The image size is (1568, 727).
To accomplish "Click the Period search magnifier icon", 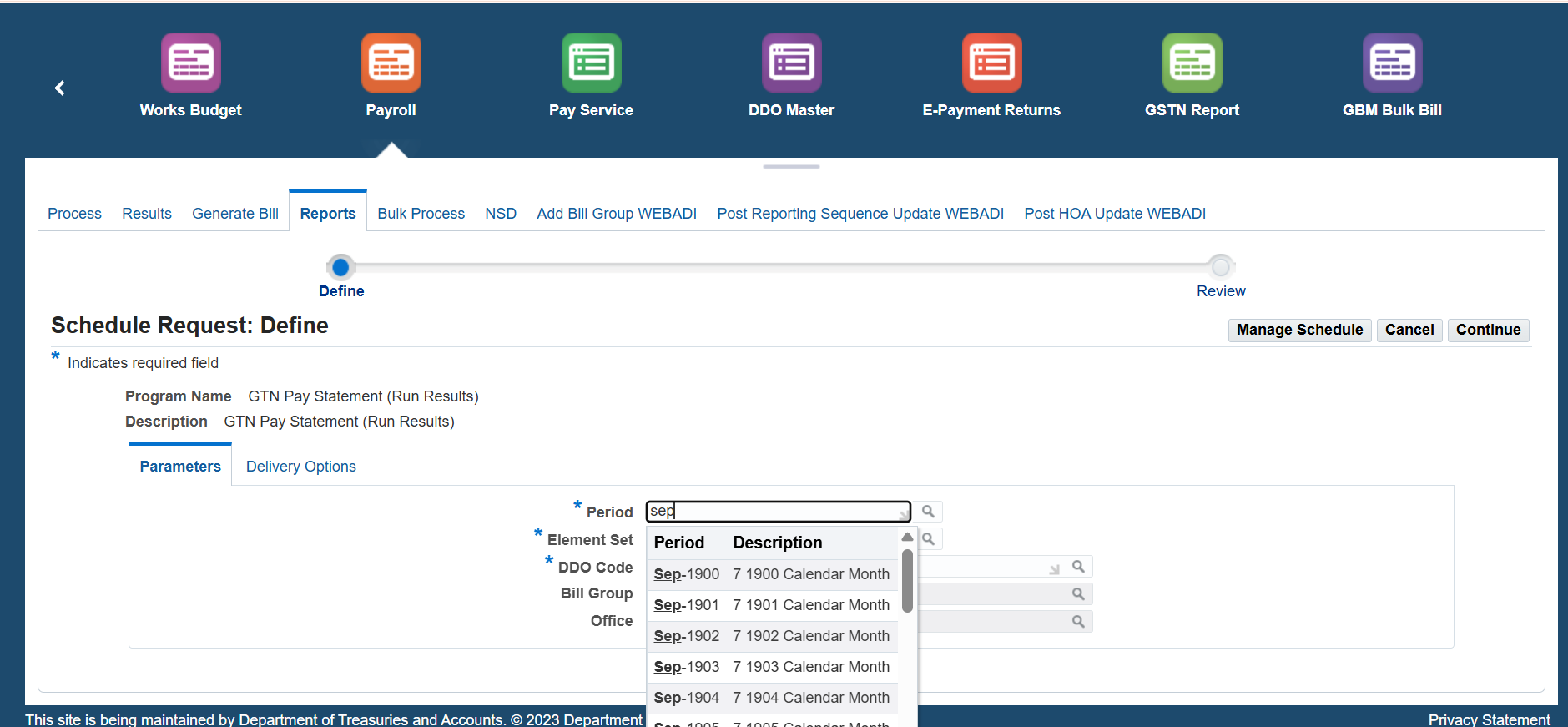I will click(928, 512).
